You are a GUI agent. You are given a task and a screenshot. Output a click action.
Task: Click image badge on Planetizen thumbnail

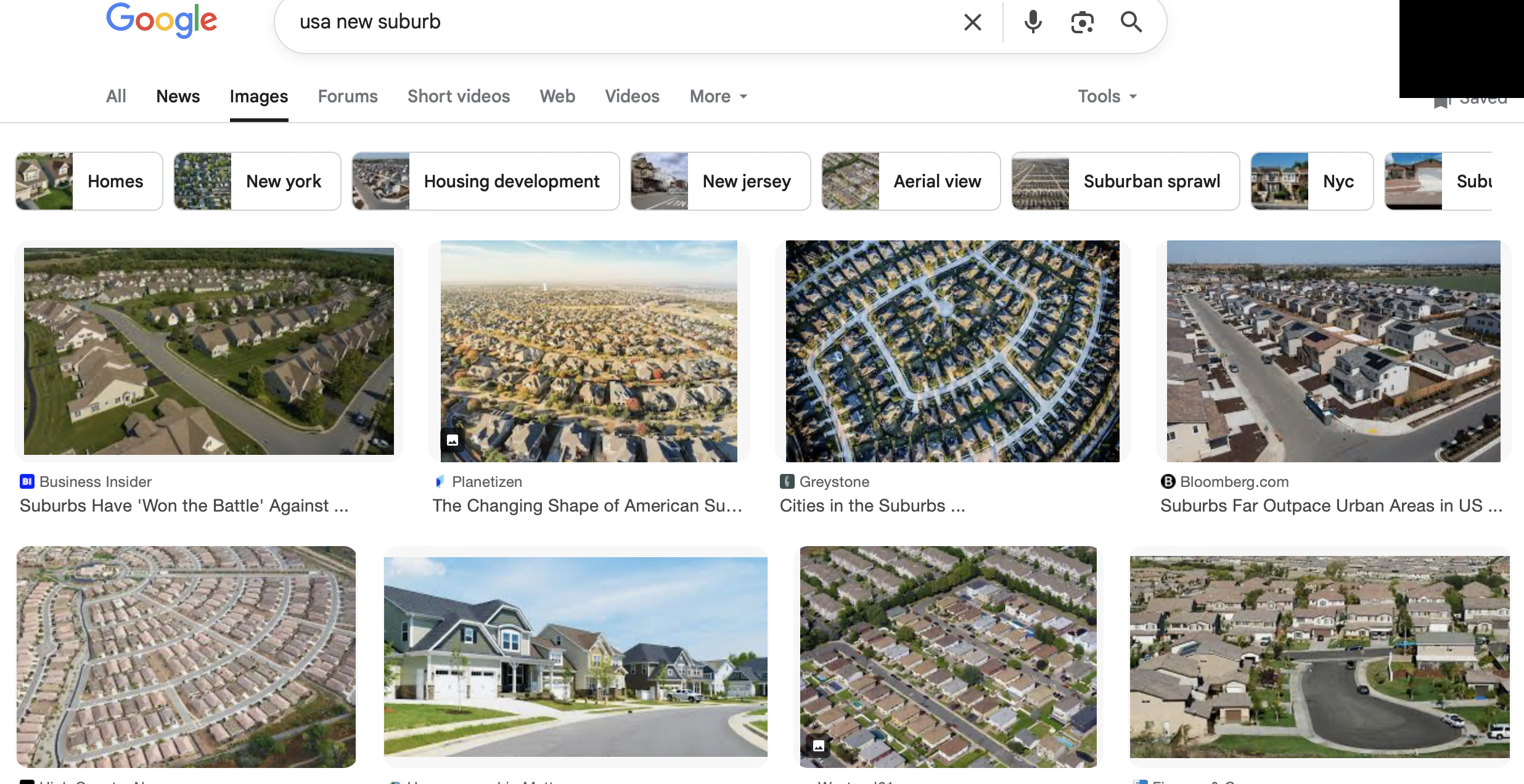click(x=453, y=440)
